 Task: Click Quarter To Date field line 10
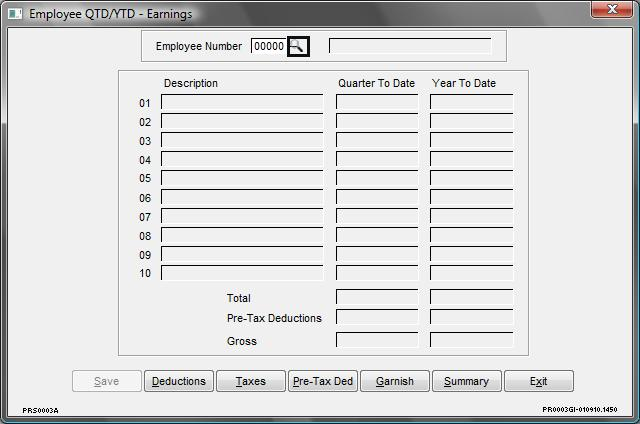click(377, 273)
